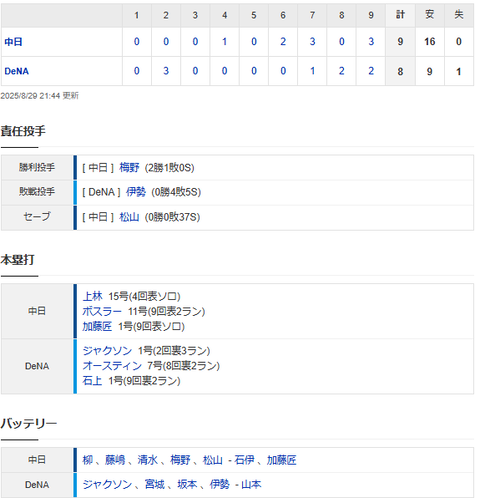Open ジャクソン link in home run list
The height and width of the screenshot is (498, 480).
click(x=107, y=350)
